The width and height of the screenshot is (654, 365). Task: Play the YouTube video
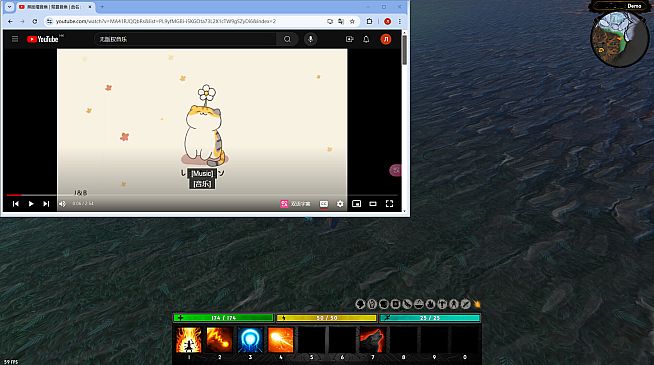click(31, 204)
